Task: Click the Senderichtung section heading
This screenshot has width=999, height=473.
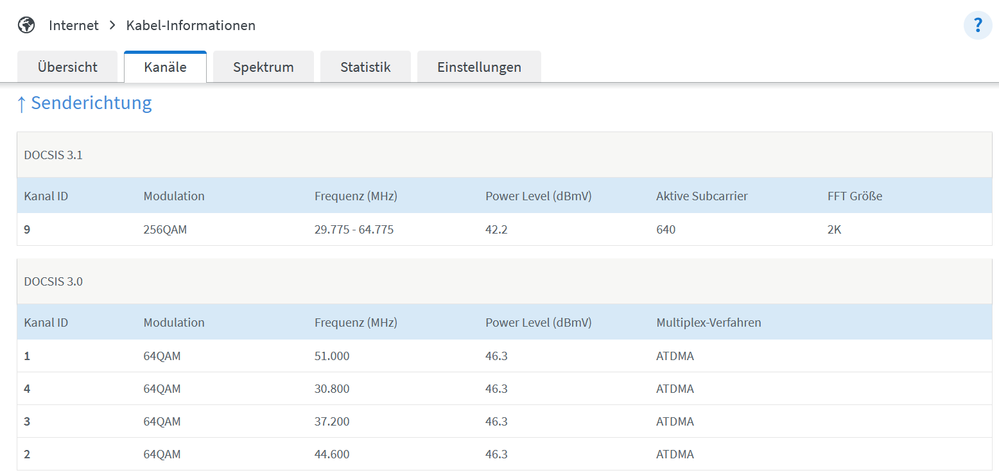Action: pyautogui.click(x=90, y=103)
